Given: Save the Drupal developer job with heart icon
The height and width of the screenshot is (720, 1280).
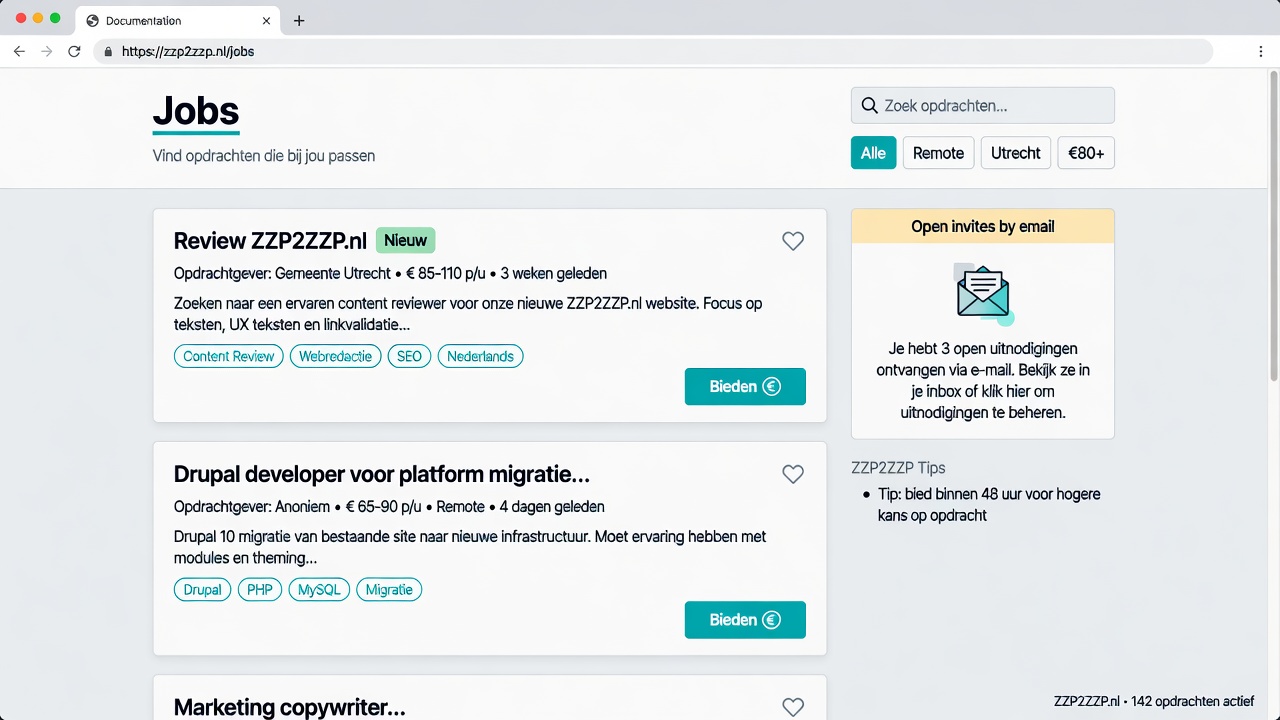Looking at the screenshot, I should (x=793, y=474).
